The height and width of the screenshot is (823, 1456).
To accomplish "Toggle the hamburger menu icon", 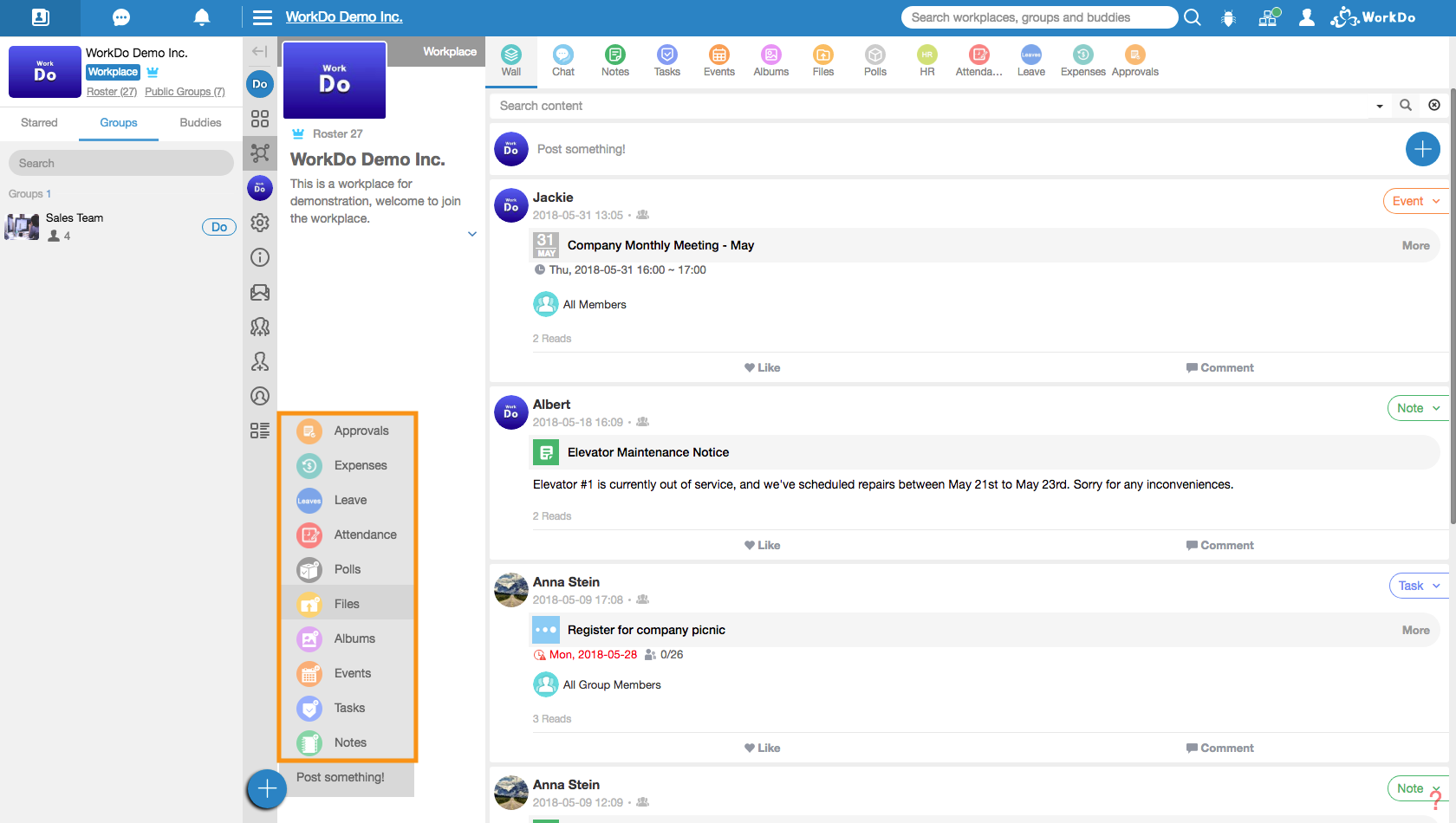I will point(263,17).
